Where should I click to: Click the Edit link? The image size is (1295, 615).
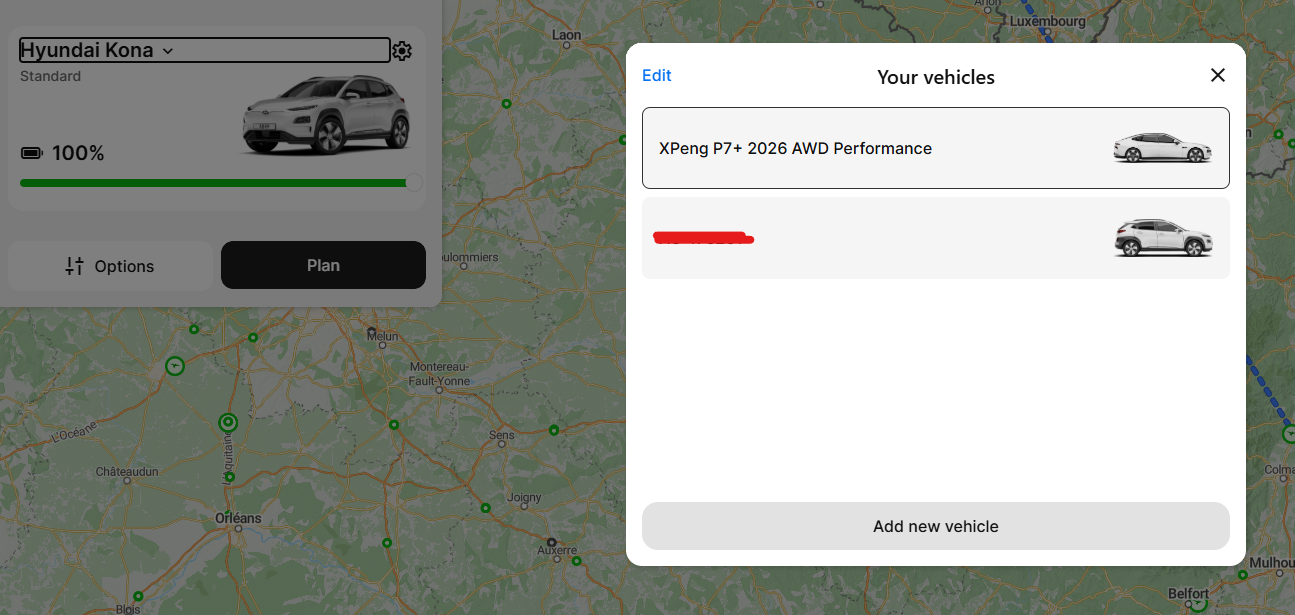[x=657, y=76]
